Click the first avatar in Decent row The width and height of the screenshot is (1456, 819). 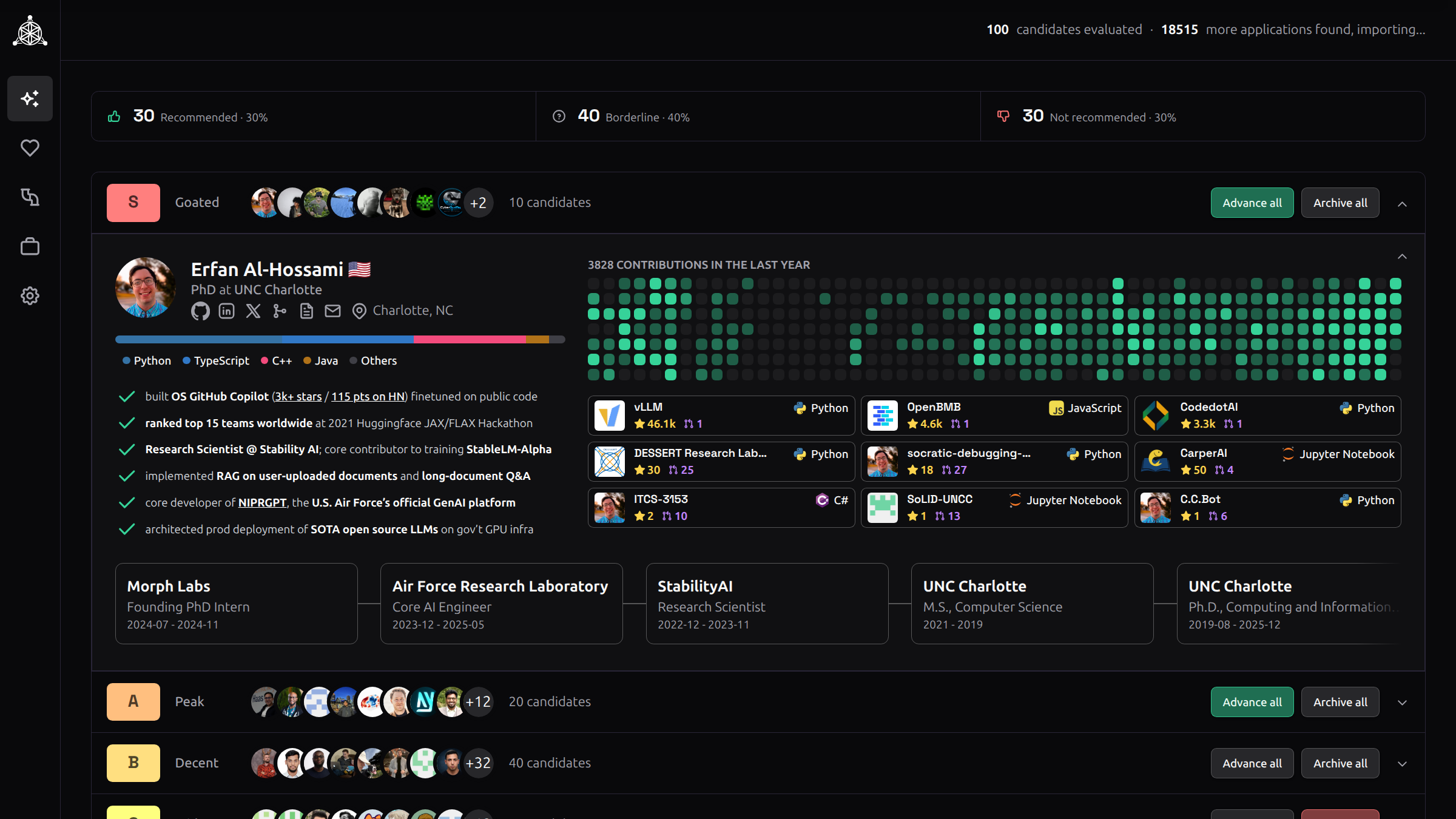click(265, 763)
